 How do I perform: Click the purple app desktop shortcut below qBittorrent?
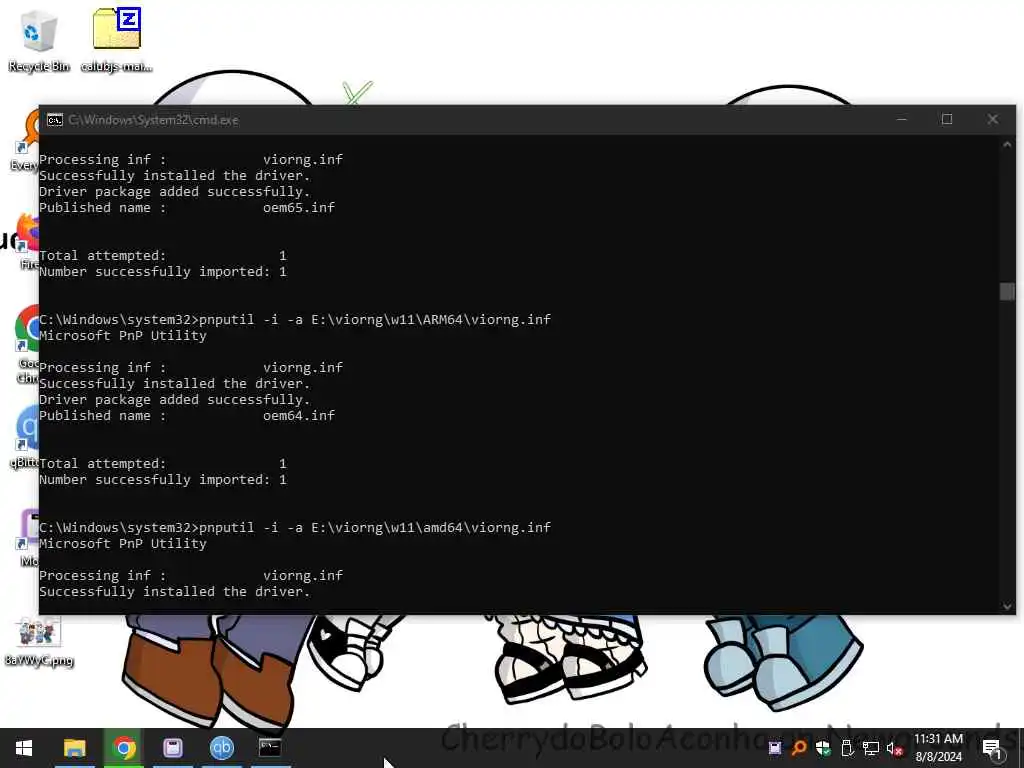[27, 537]
